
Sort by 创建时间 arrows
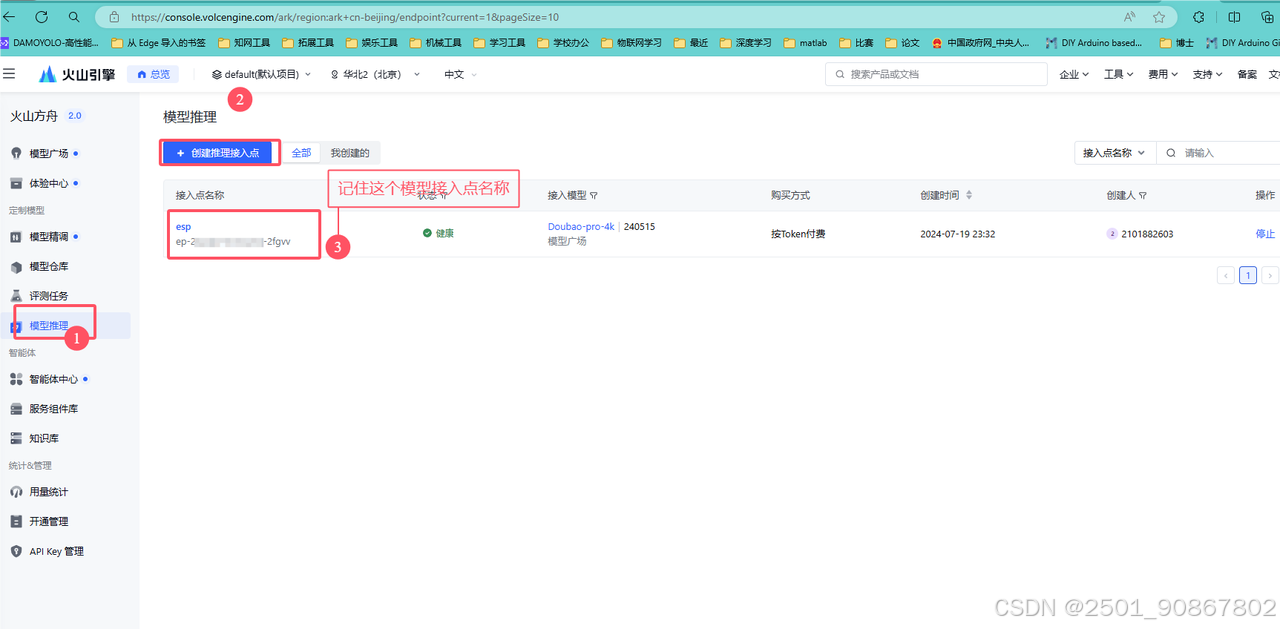tap(969, 196)
